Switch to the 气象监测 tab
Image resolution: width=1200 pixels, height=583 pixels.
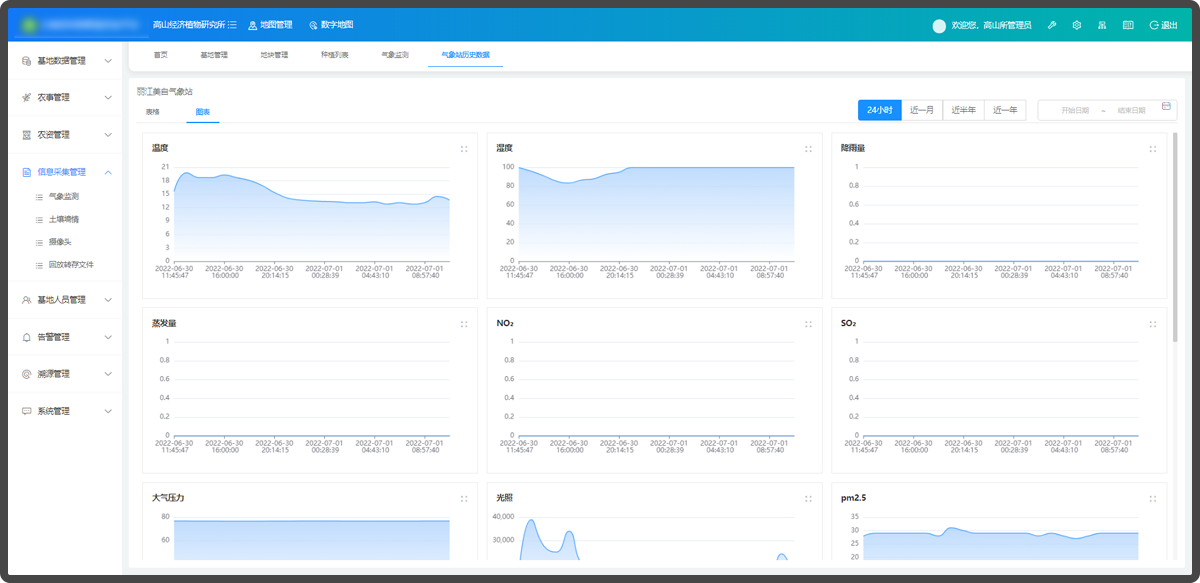point(395,55)
